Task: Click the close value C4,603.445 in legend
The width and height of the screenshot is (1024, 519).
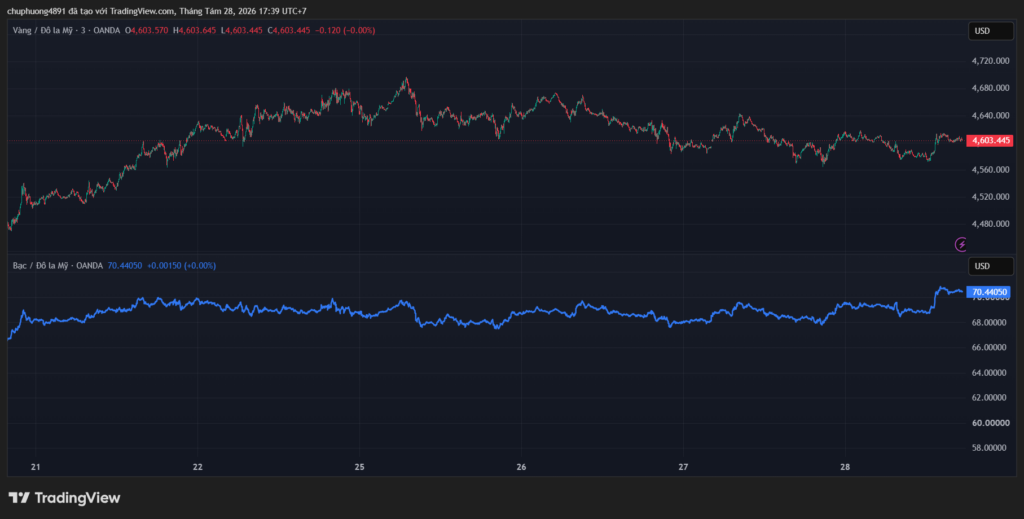Action: click(x=289, y=30)
